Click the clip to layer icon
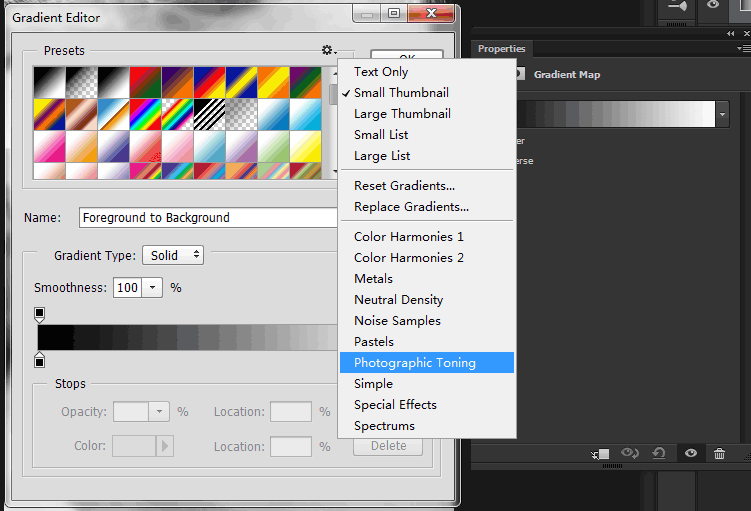 click(x=600, y=454)
